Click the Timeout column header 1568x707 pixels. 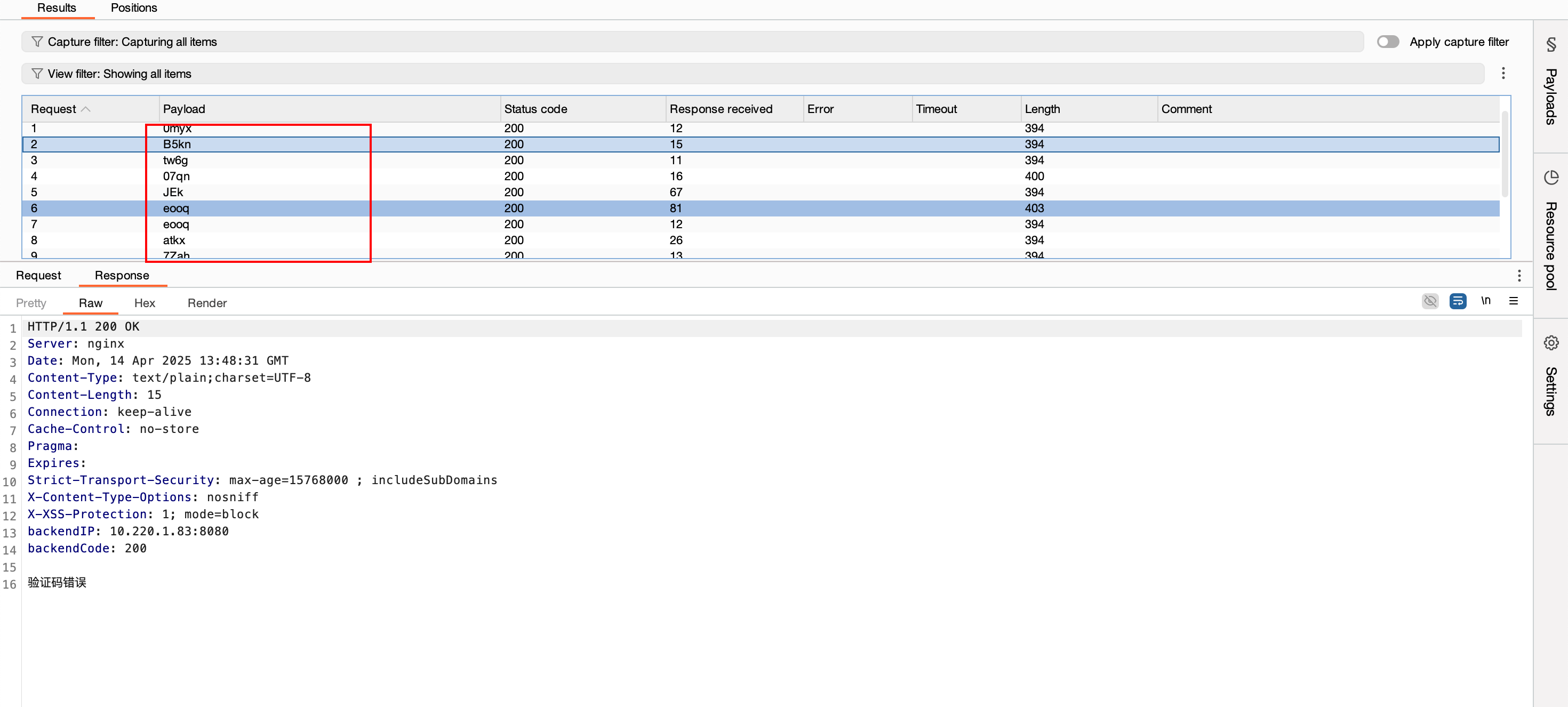click(x=966, y=109)
